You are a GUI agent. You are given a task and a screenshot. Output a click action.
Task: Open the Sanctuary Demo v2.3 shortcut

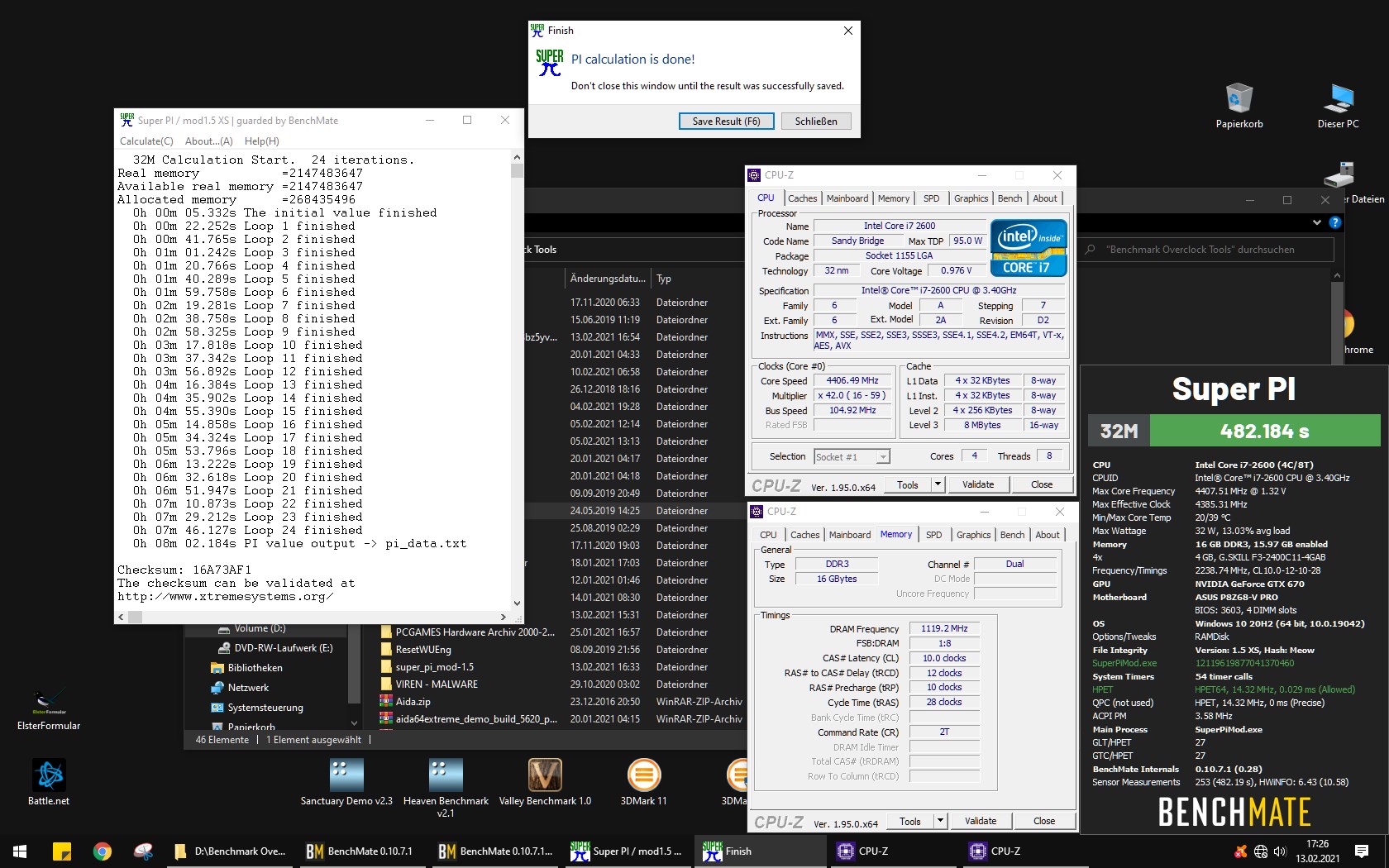[x=346, y=782]
